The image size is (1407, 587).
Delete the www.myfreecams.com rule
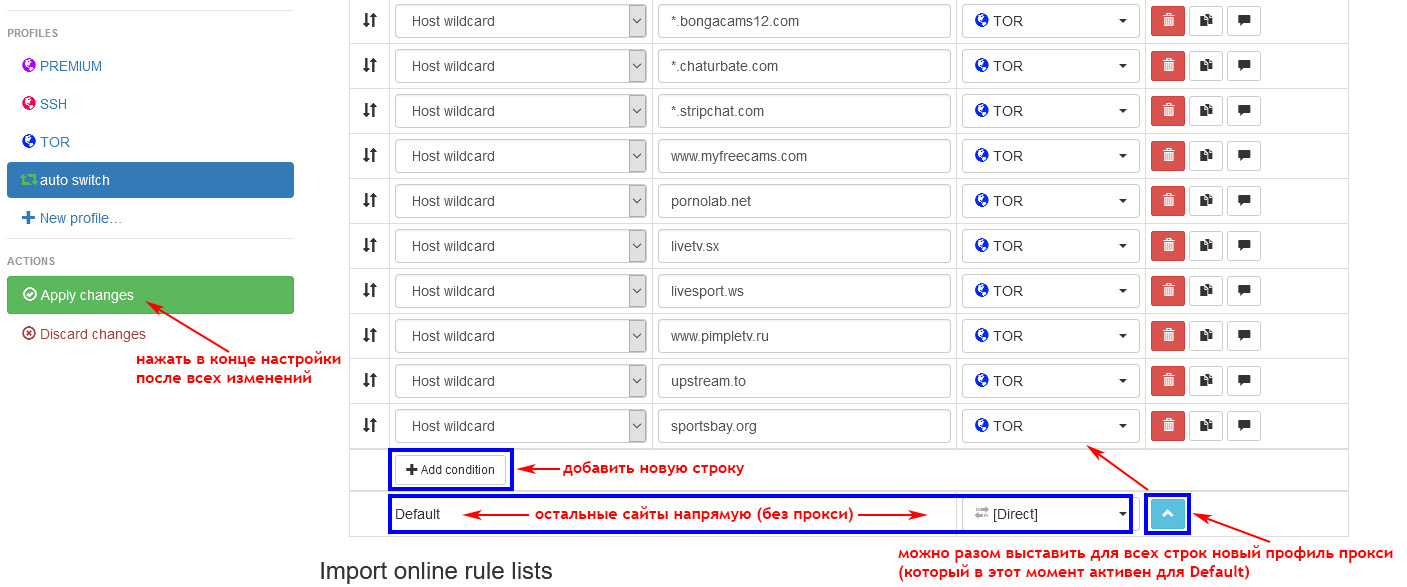point(1167,156)
